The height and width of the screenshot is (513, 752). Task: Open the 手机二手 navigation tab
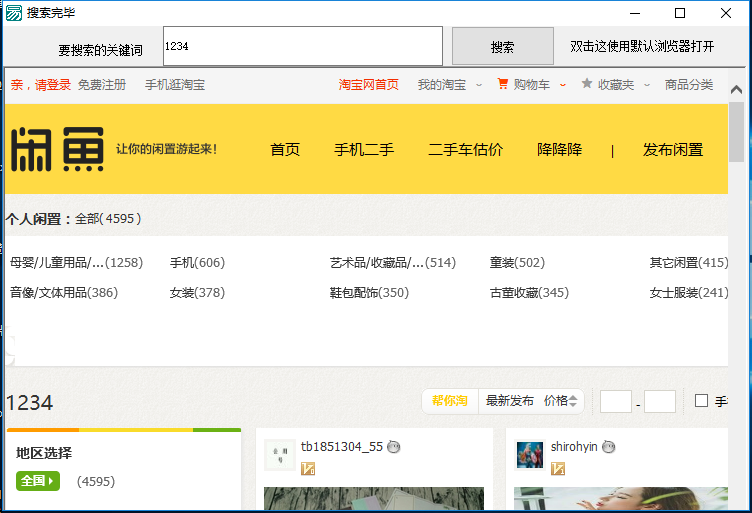(x=364, y=150)
